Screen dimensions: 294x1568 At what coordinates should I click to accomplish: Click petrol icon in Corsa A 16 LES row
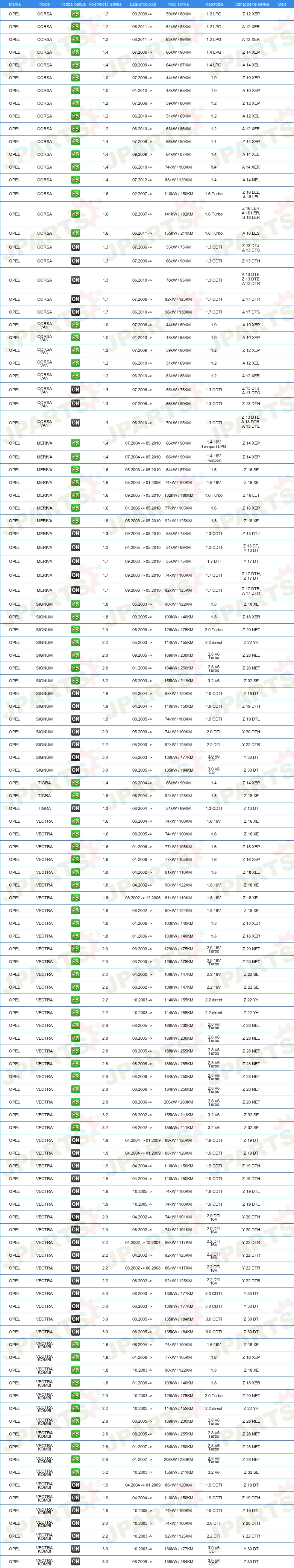pyautogui.click(x=75, y=233)
